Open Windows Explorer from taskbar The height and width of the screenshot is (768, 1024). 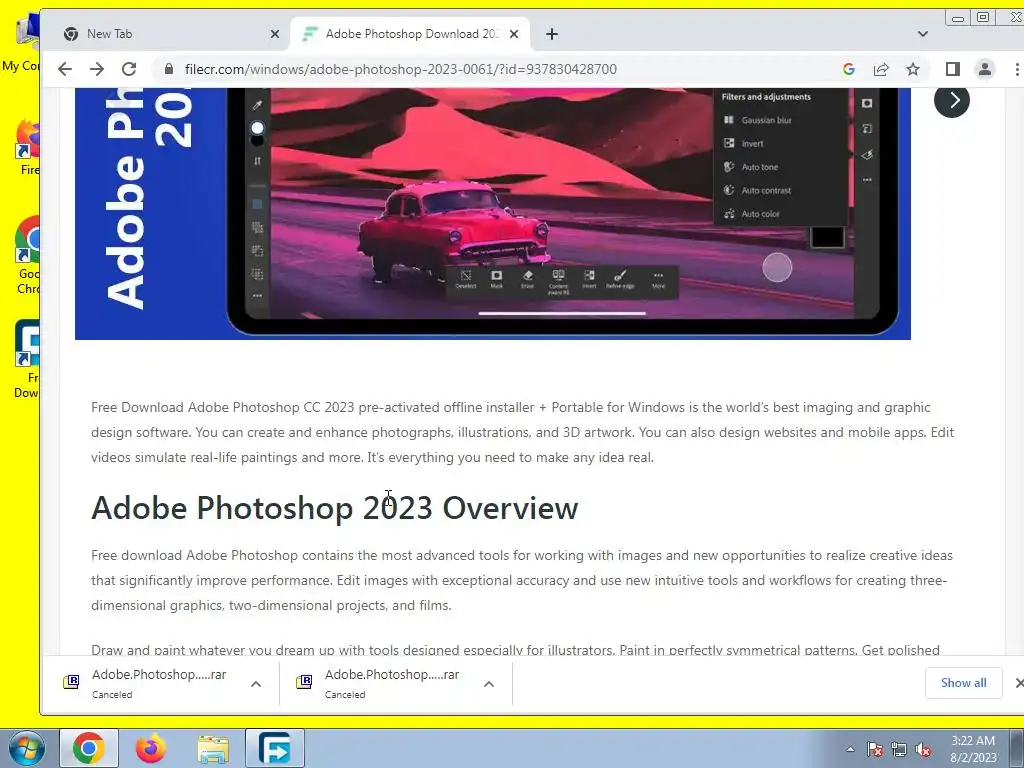(x=213, y=748)
